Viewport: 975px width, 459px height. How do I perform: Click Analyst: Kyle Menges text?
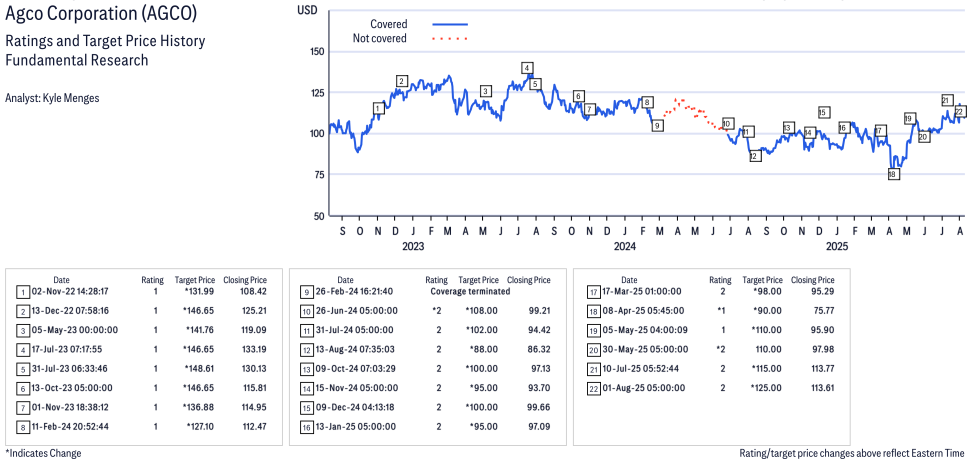click(52, 98)
